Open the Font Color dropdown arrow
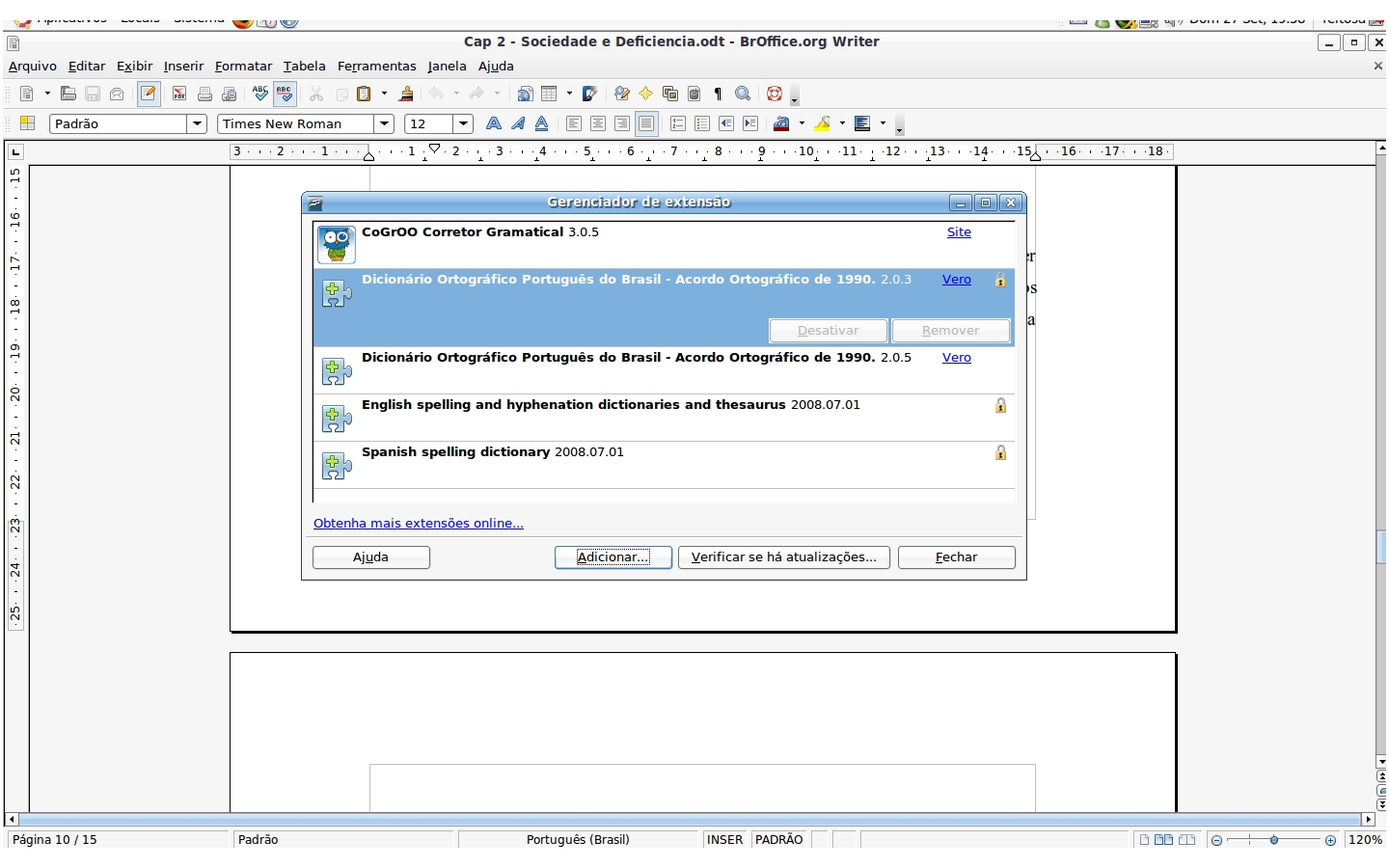The width and height of the screenshot is (1389, 868). pos(802,123)
